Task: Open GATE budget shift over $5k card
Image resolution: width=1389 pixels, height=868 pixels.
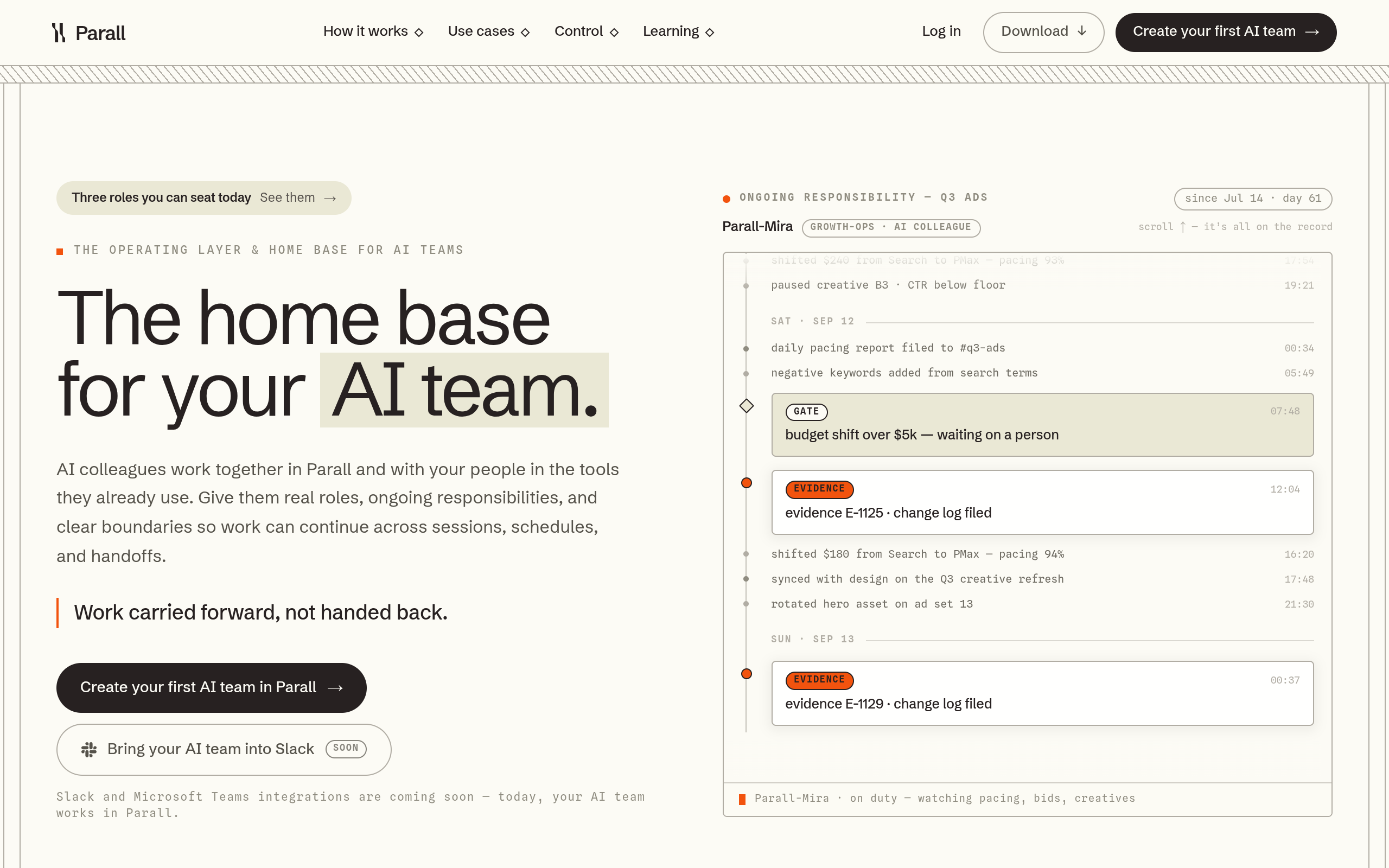Action: coord(1042,425)
